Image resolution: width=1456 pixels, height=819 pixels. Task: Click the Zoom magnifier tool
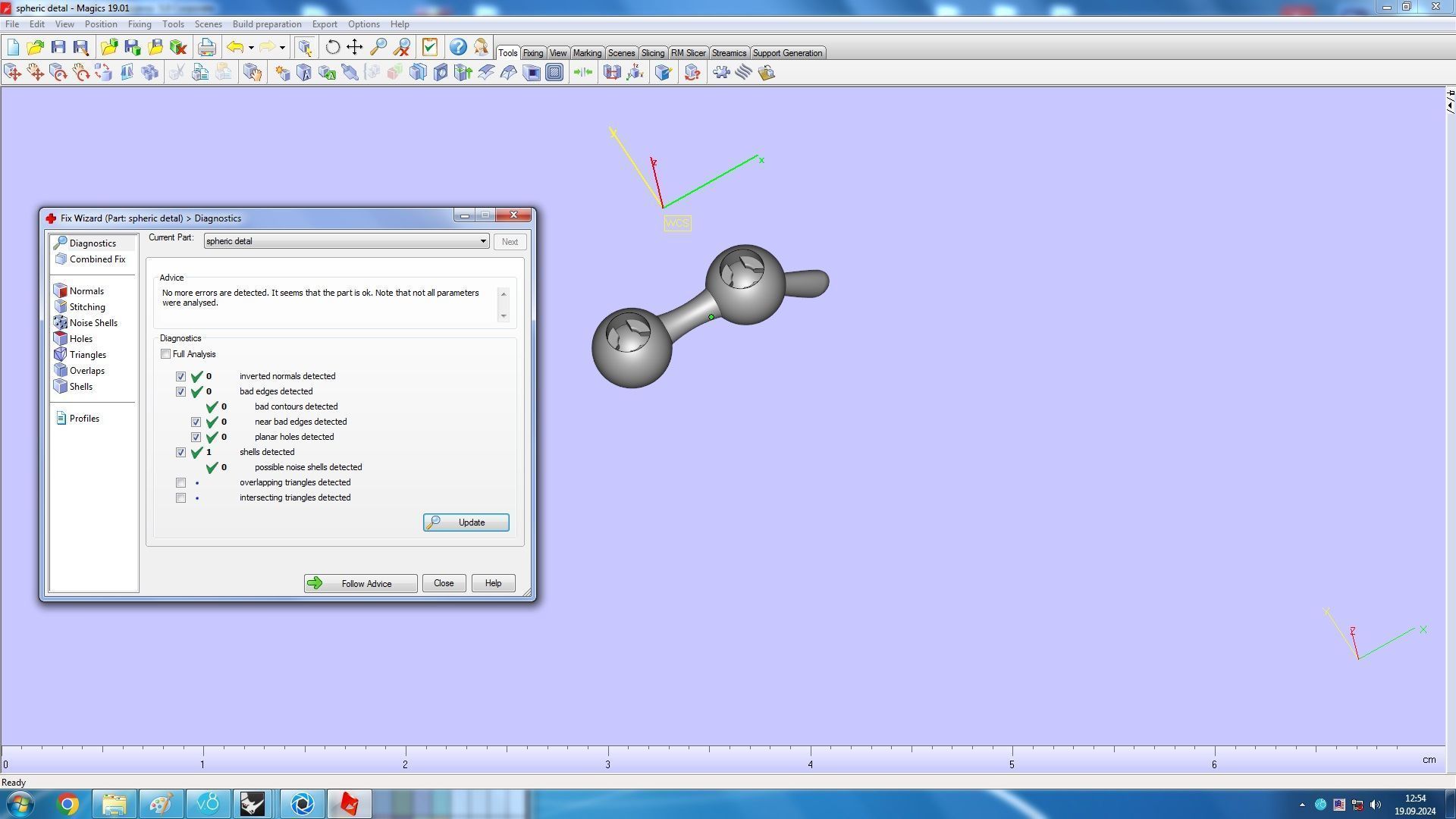pos(378,48)
